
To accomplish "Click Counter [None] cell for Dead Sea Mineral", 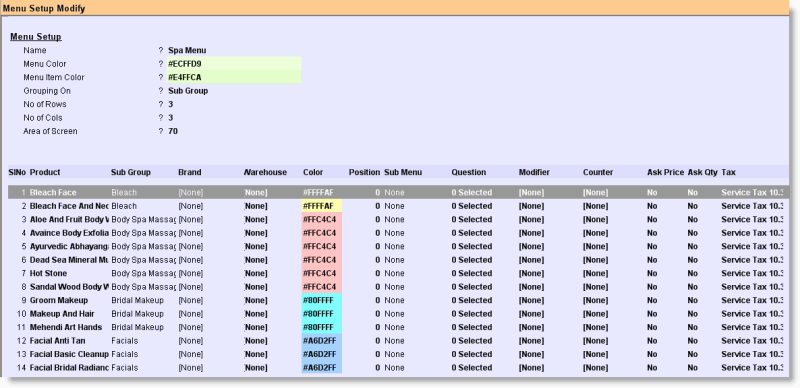I will click(595, 260).
